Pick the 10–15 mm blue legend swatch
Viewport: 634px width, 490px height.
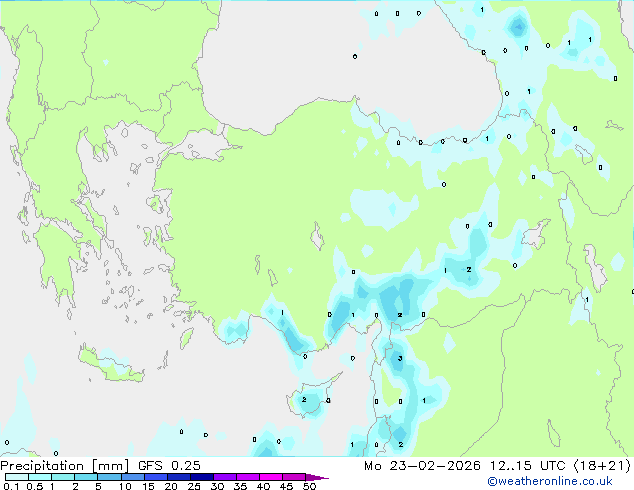tap(133, 477)
